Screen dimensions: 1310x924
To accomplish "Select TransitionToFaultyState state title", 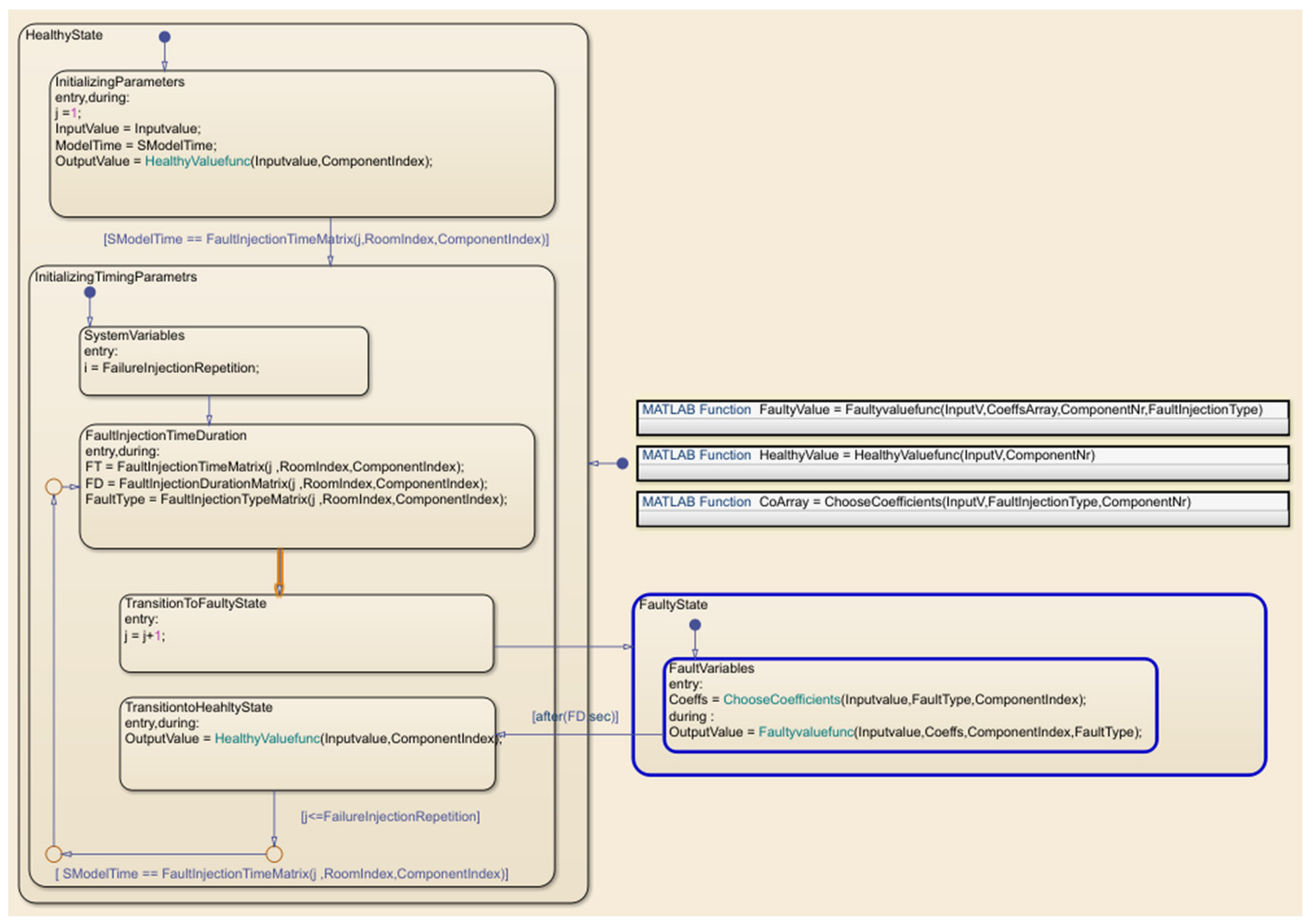I will point(195,603).
